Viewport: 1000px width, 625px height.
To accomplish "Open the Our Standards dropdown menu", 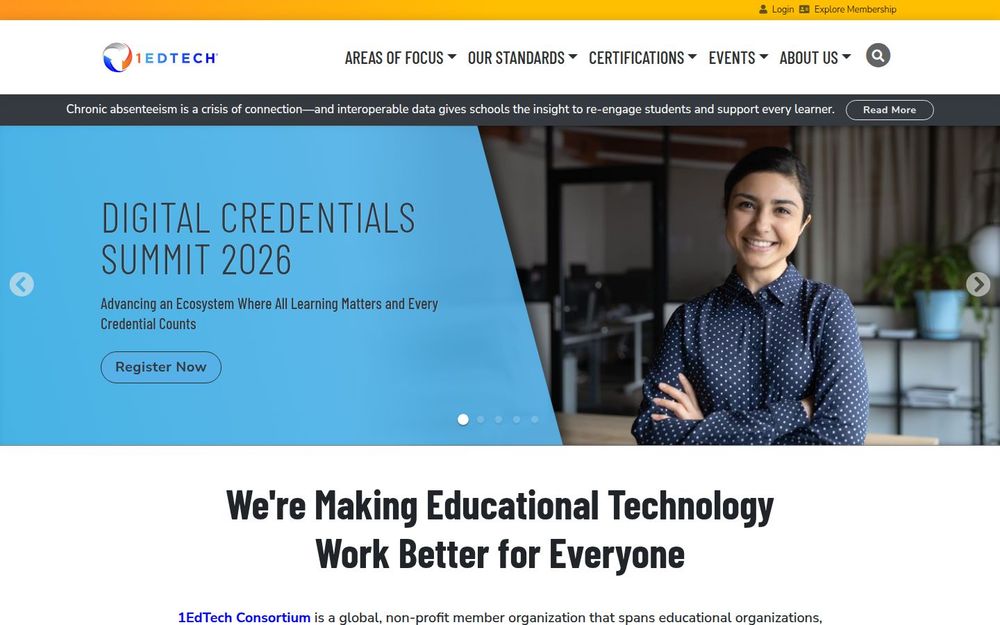I will point(522,57).
